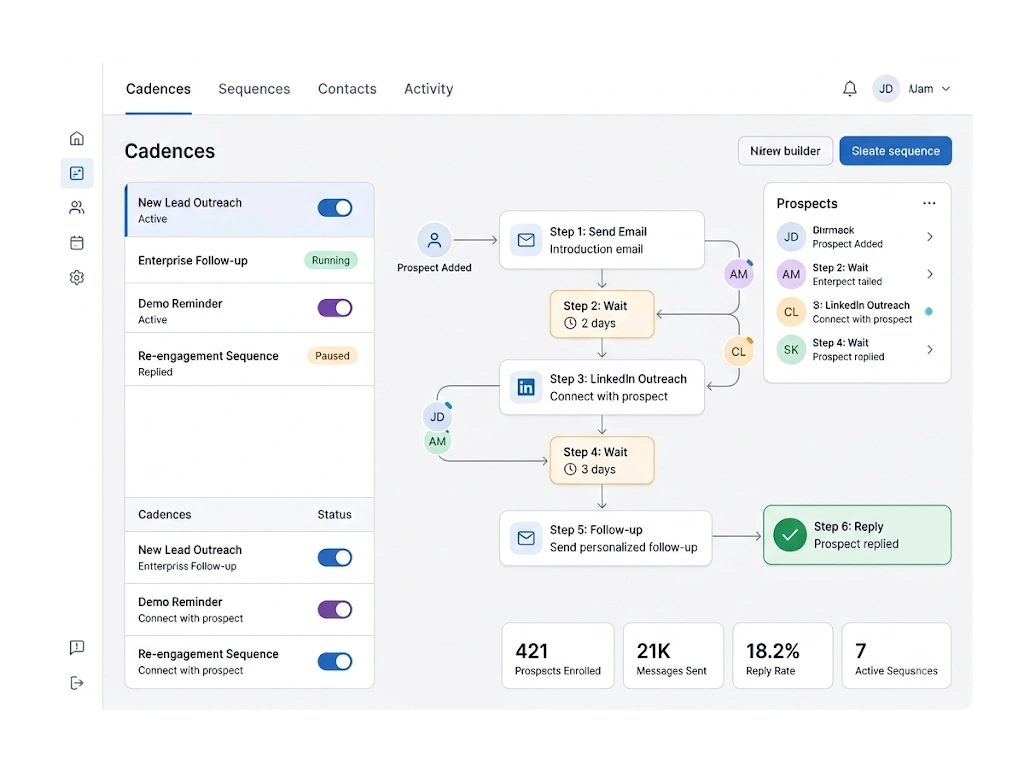Screen dimensions: 1024x765
Task: Click the CL avatar on the flow connector
Action: coord(739,351)
